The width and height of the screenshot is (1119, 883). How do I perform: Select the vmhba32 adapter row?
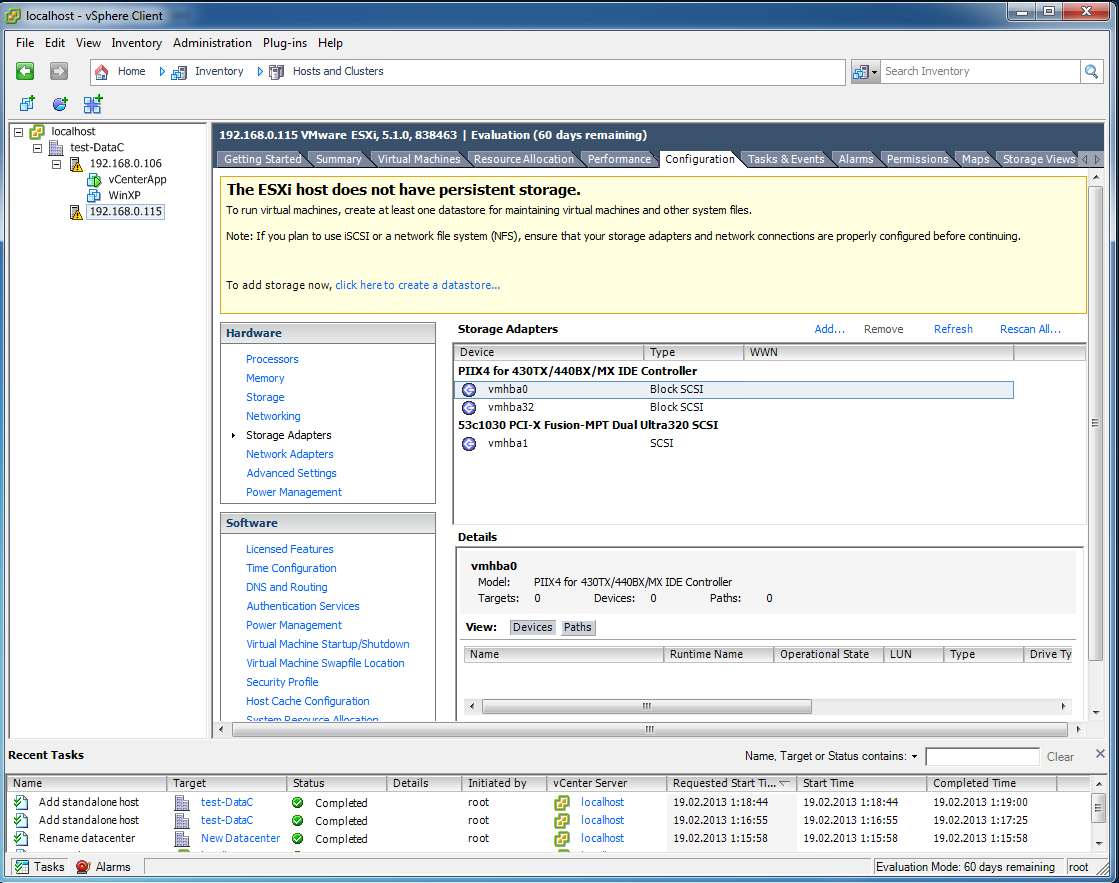pos(734,408)
